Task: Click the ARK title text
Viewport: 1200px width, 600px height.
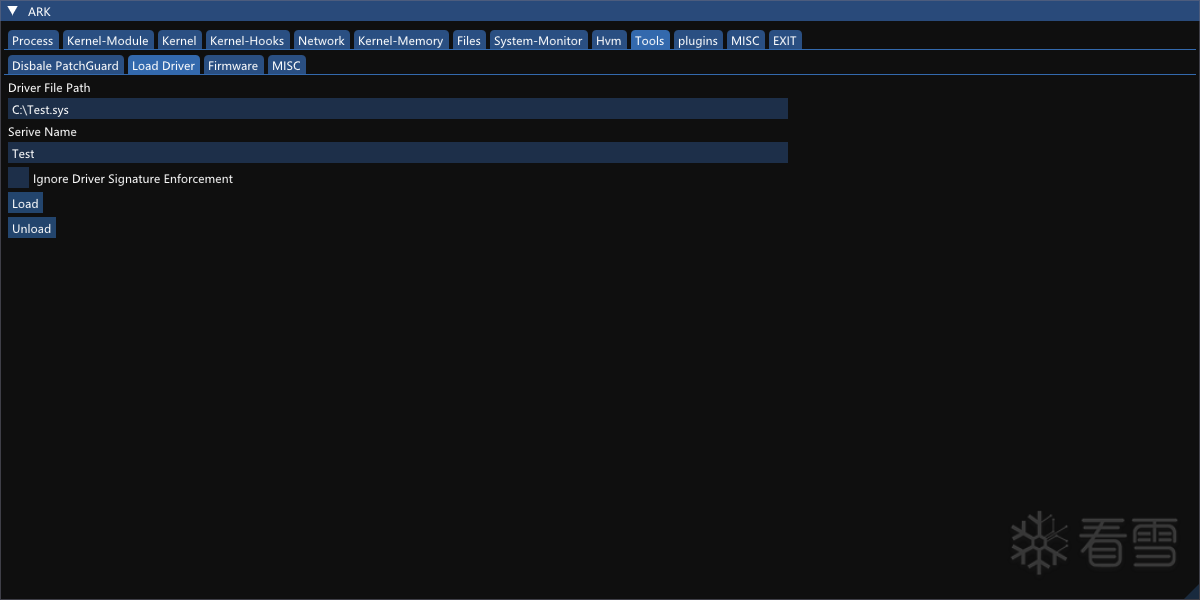Action: click(x=39, y=12)
